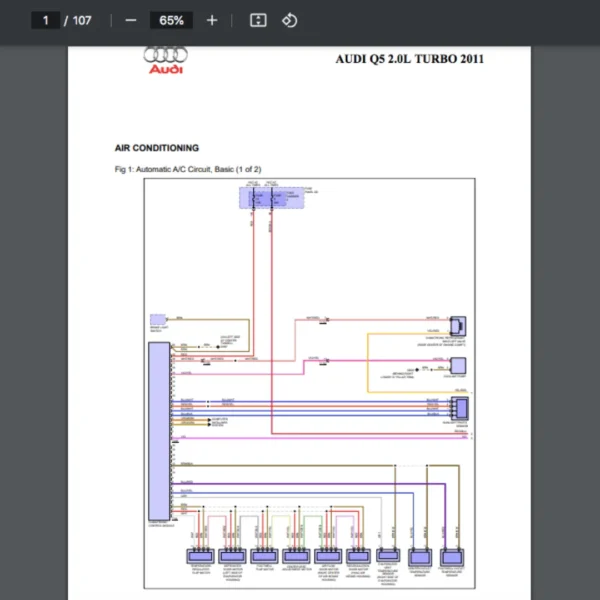Image resolution: width=600 pixels, height=600 pixels.
Task: Click the 65% zoom level field
Action: pyautogui.click(x=171, y=20)
